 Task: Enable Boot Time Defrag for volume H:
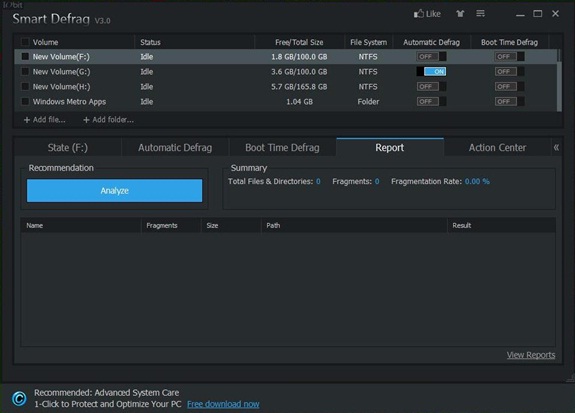click(509, 87)
